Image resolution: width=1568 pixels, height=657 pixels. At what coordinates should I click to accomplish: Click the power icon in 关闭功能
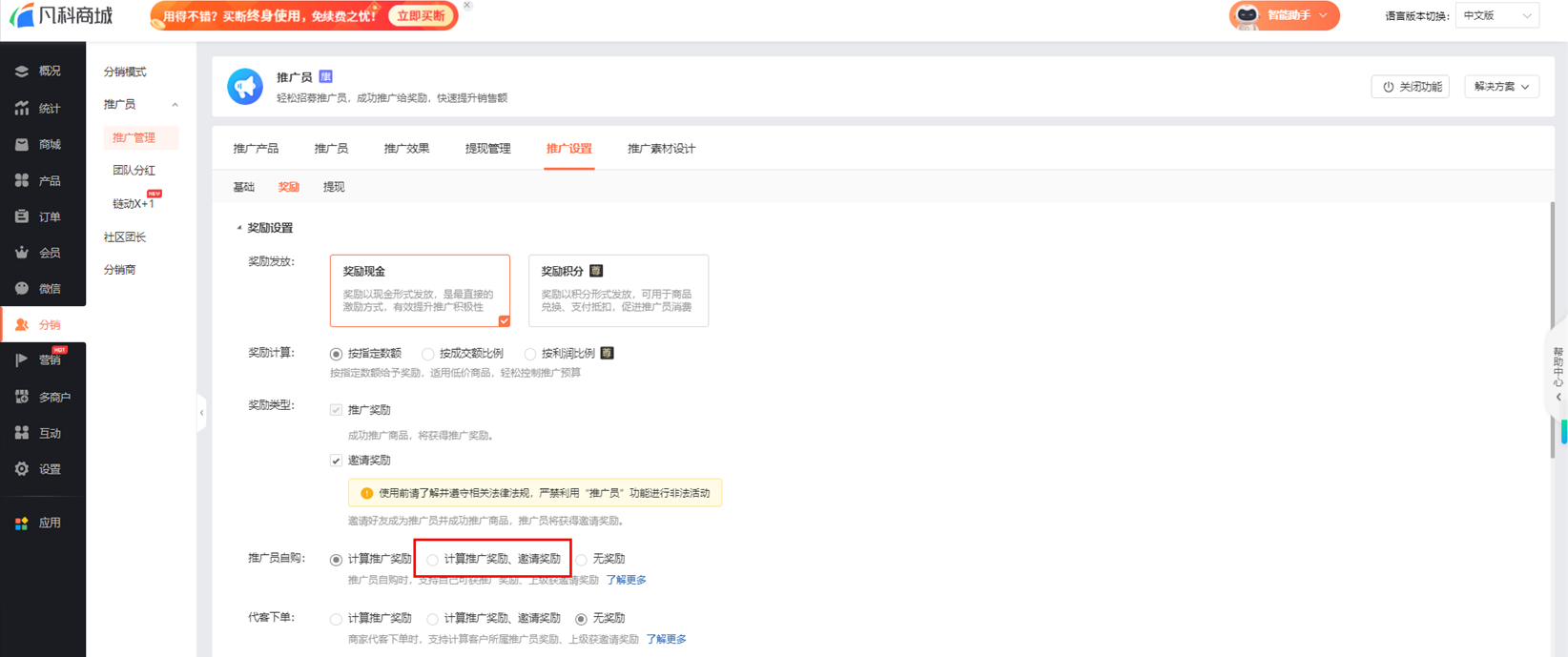(1388, 87)
